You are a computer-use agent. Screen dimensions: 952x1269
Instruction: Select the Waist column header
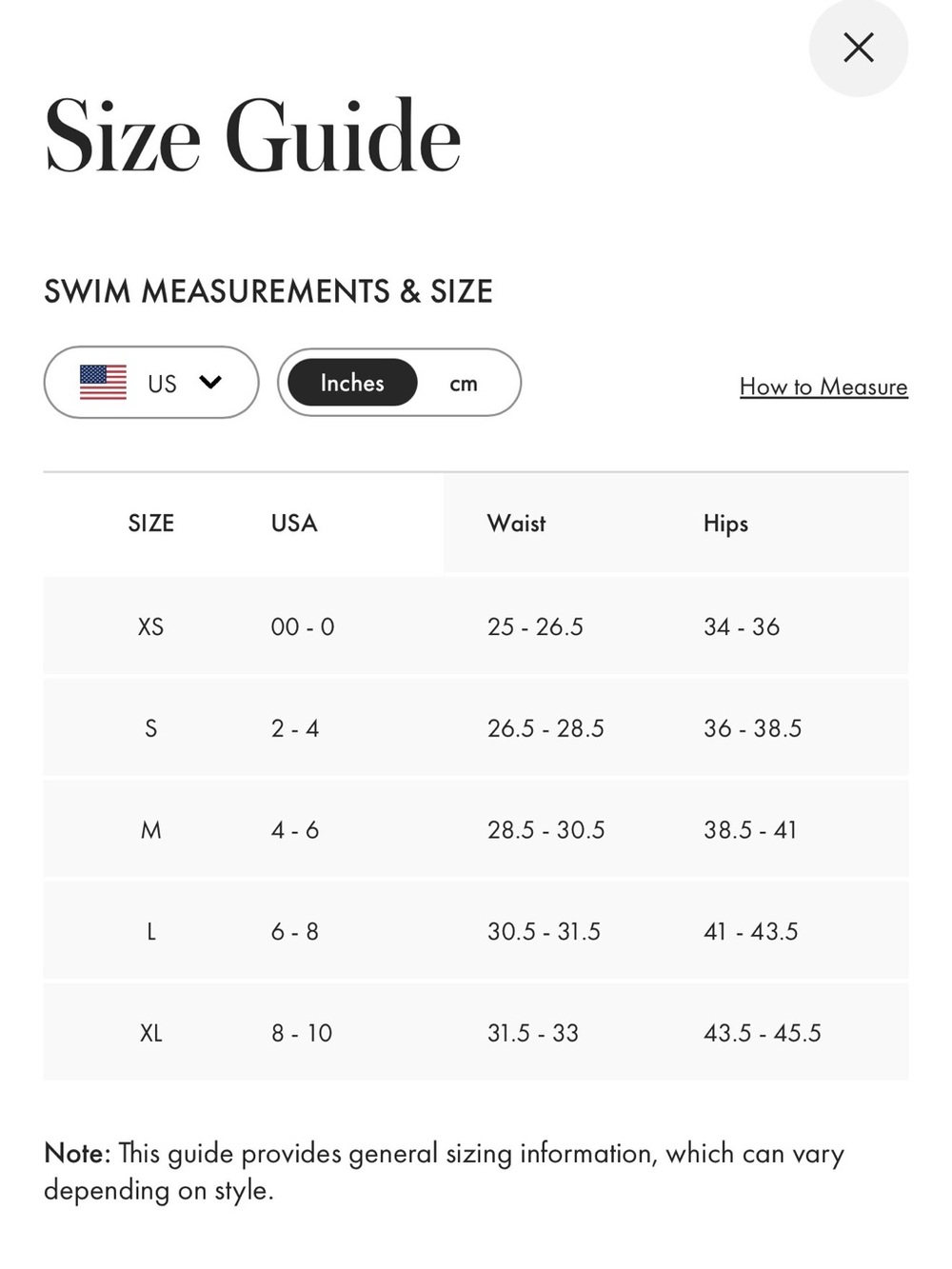click(516, 524)
